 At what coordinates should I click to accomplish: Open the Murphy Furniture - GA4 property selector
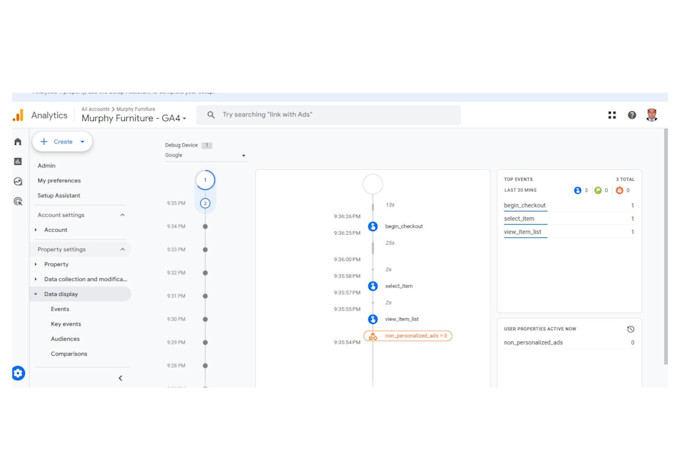click(x=134, y=118)
